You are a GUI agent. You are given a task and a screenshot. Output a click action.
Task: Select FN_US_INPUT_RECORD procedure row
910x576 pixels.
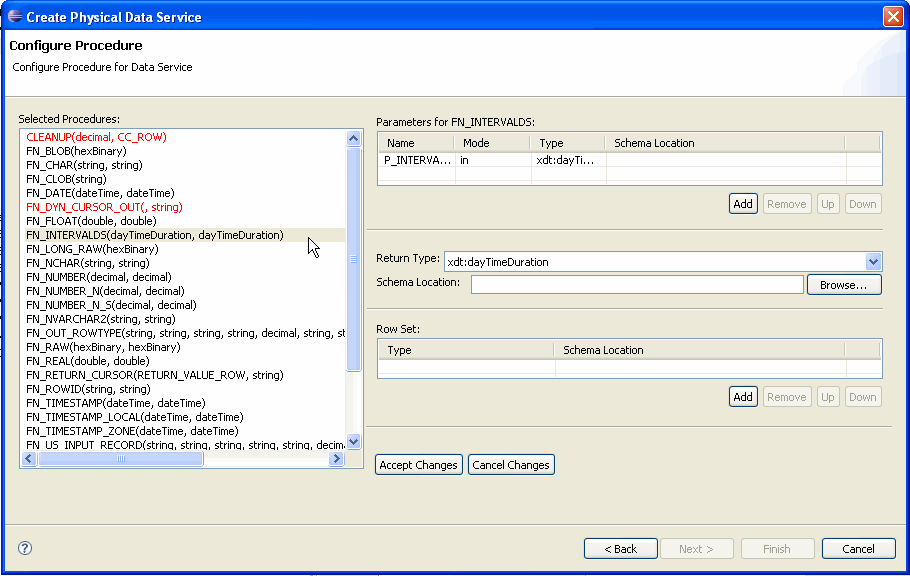click(x=185, y=445)
